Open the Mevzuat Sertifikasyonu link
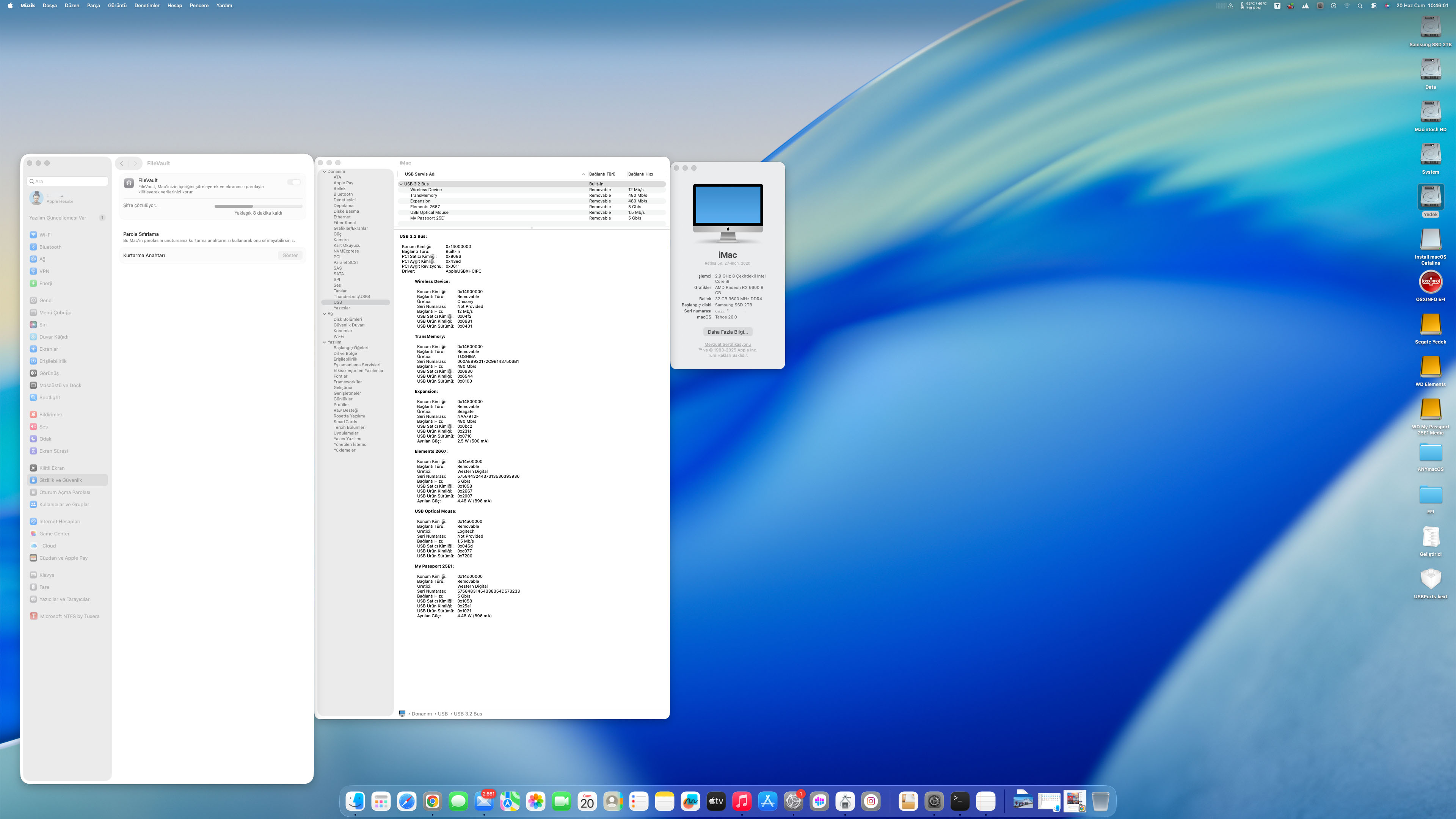This screenshot has height=819, width=1456. (x=728, y=344)
